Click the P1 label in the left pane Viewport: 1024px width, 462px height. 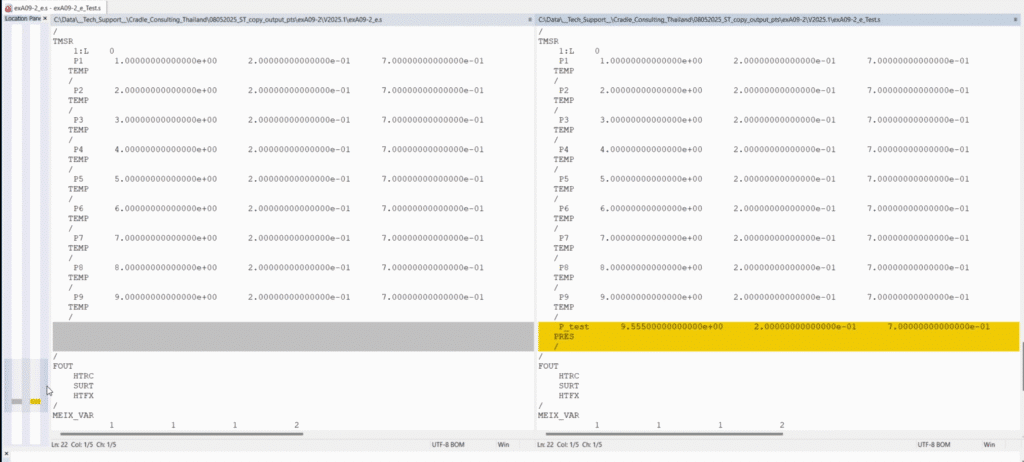(78, 61)
